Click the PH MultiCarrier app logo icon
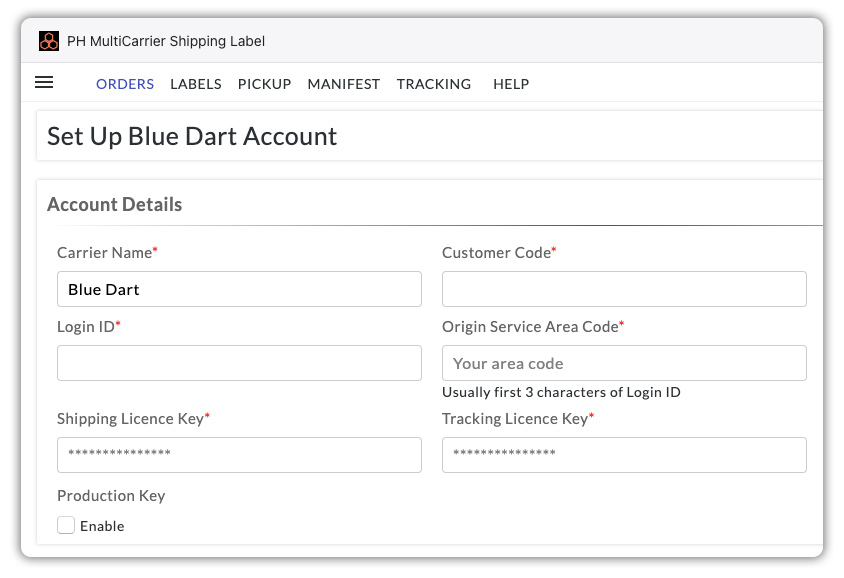 [49, 41]
